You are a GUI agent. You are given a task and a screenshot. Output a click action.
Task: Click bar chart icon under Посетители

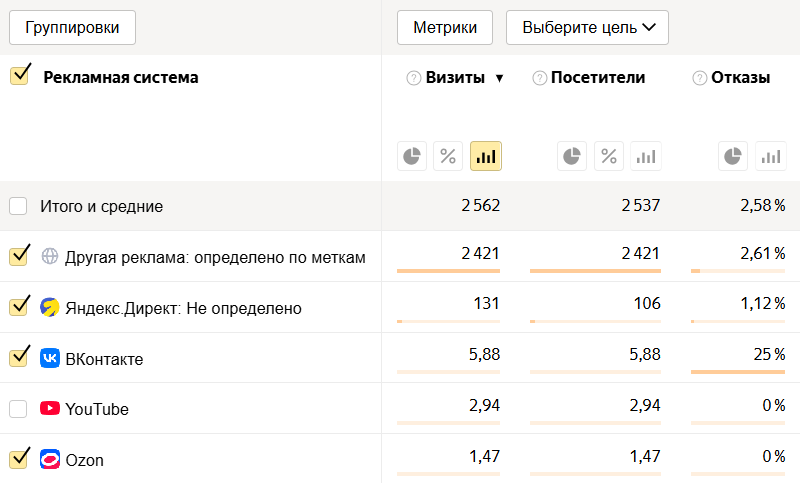[x=647, y=156]
